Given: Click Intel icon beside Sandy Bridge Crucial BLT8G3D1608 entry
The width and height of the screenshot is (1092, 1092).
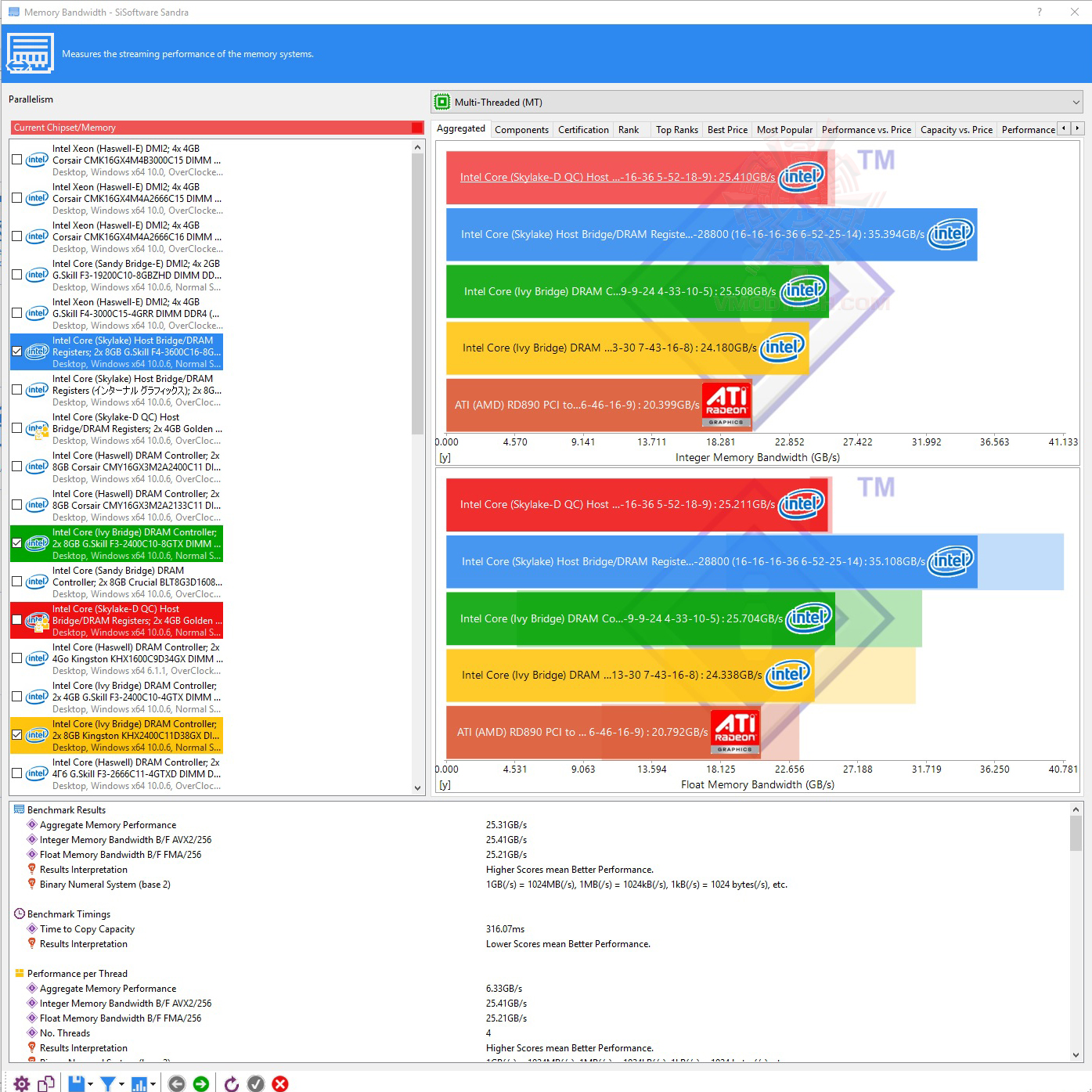Looking at the screenshot, I should 37,582.
